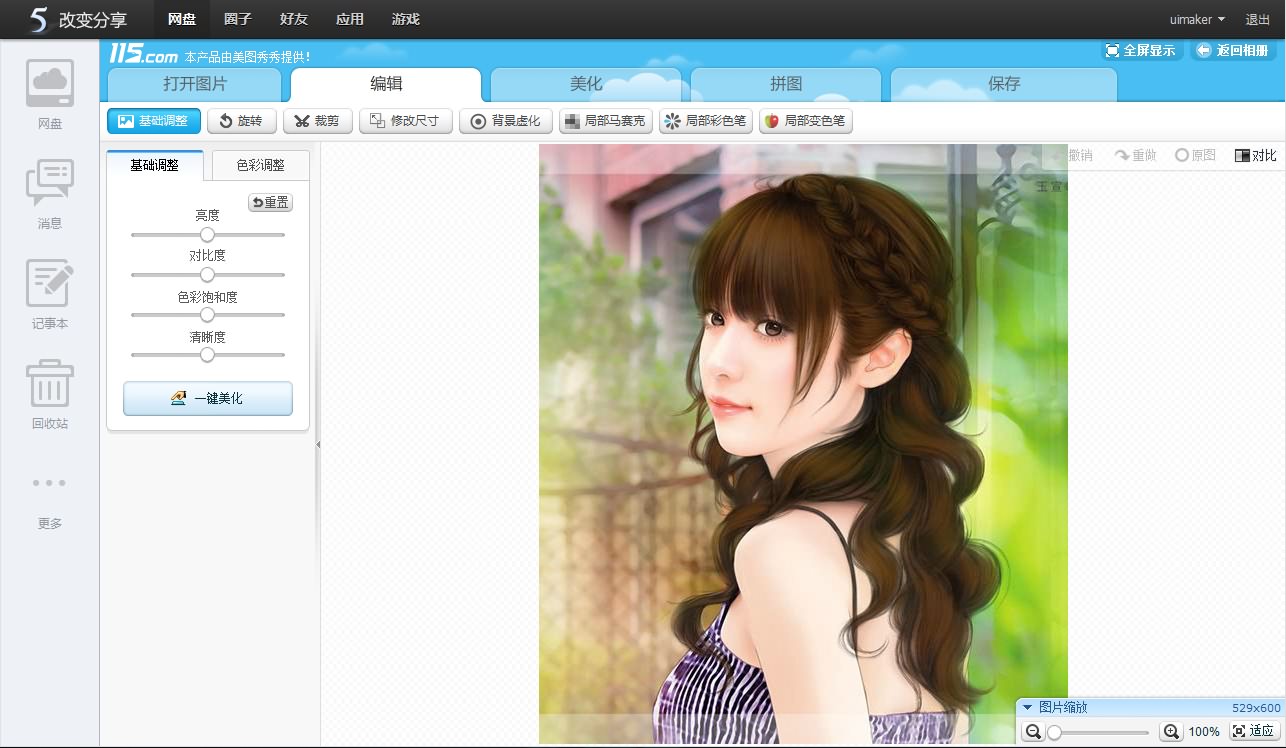Image resolution: width=1286 pixels, height=748 pixels.
Task: Click the 一键美化 one-click beautify button
Action: tap(208, 398)
